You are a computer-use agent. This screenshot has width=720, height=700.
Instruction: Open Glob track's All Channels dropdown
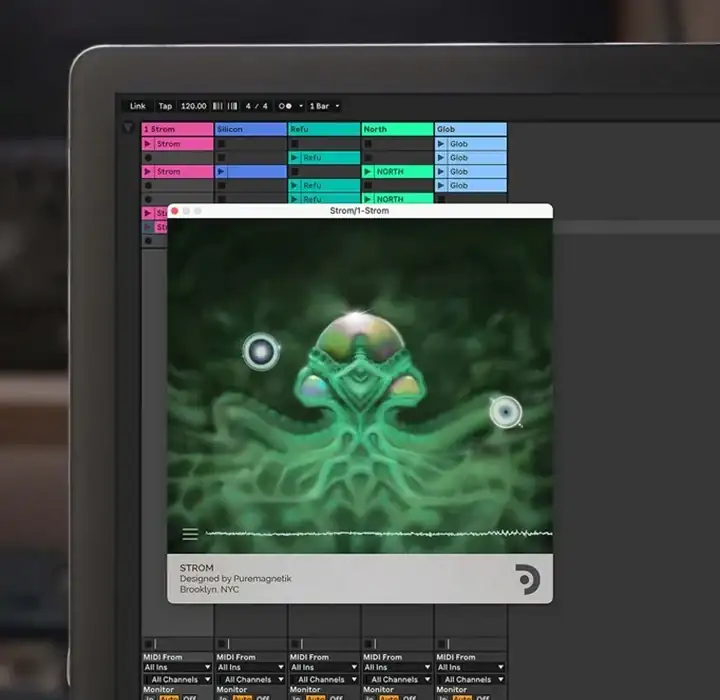[x=471, y=679]
